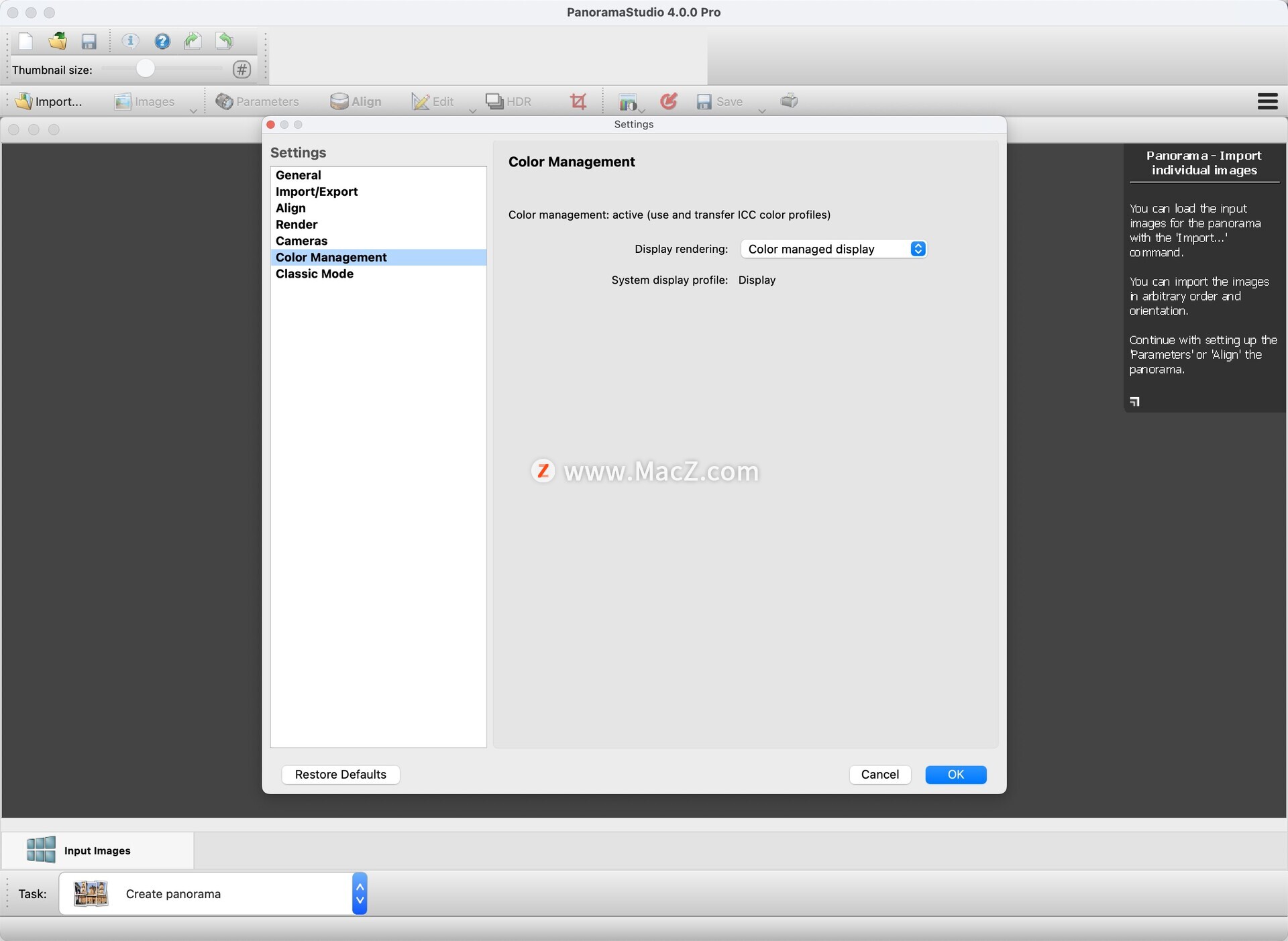Select Align in Settings list

point(378,208)
